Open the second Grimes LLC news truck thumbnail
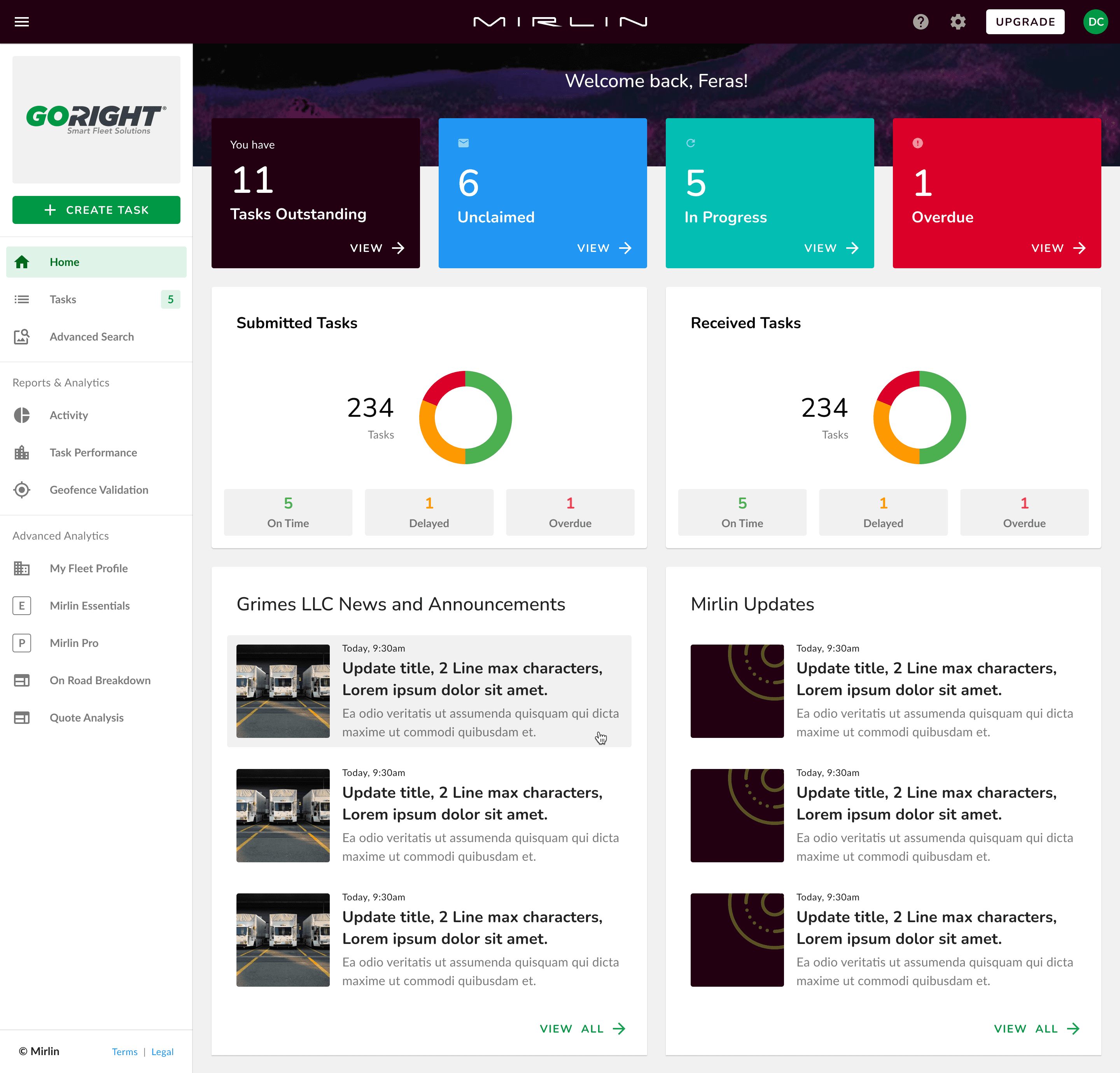 (x=283, y=815)
